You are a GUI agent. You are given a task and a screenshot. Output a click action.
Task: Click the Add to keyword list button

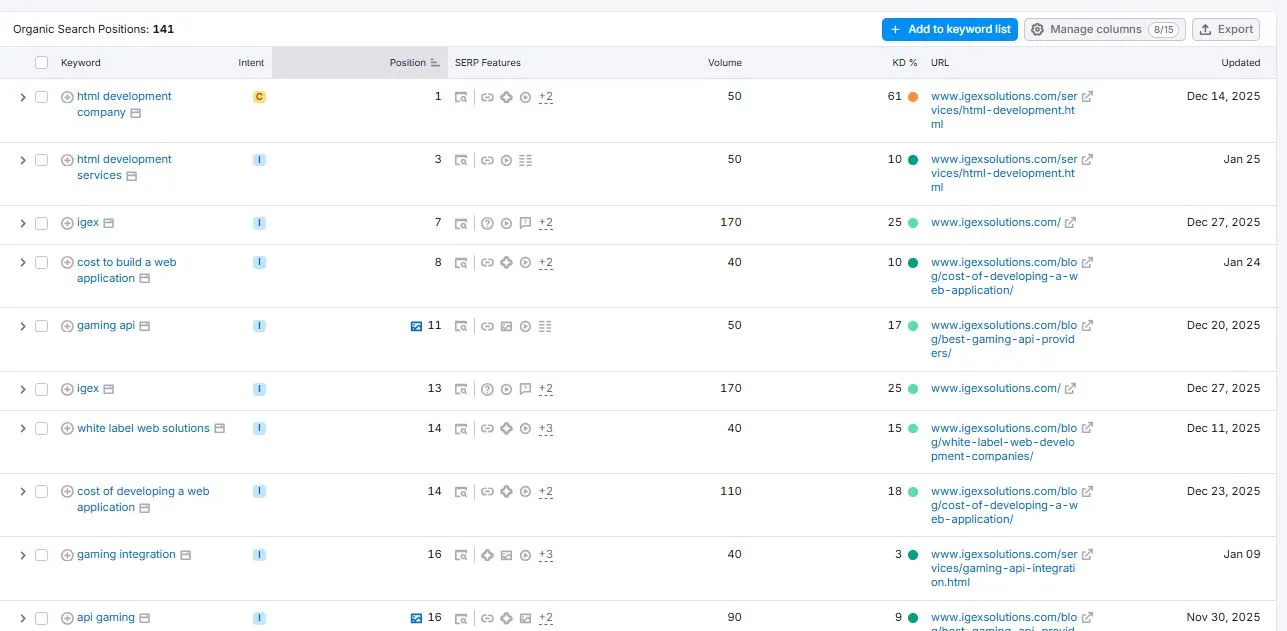coord(949,29)
